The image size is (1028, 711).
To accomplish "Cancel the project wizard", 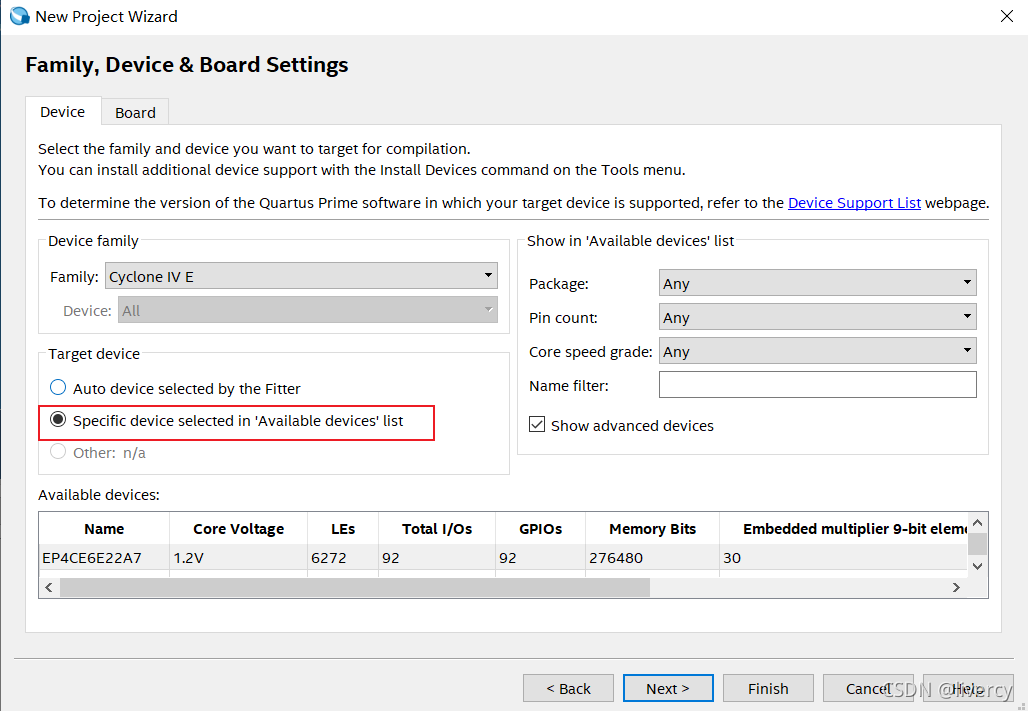I will click(x=868, y=689).
